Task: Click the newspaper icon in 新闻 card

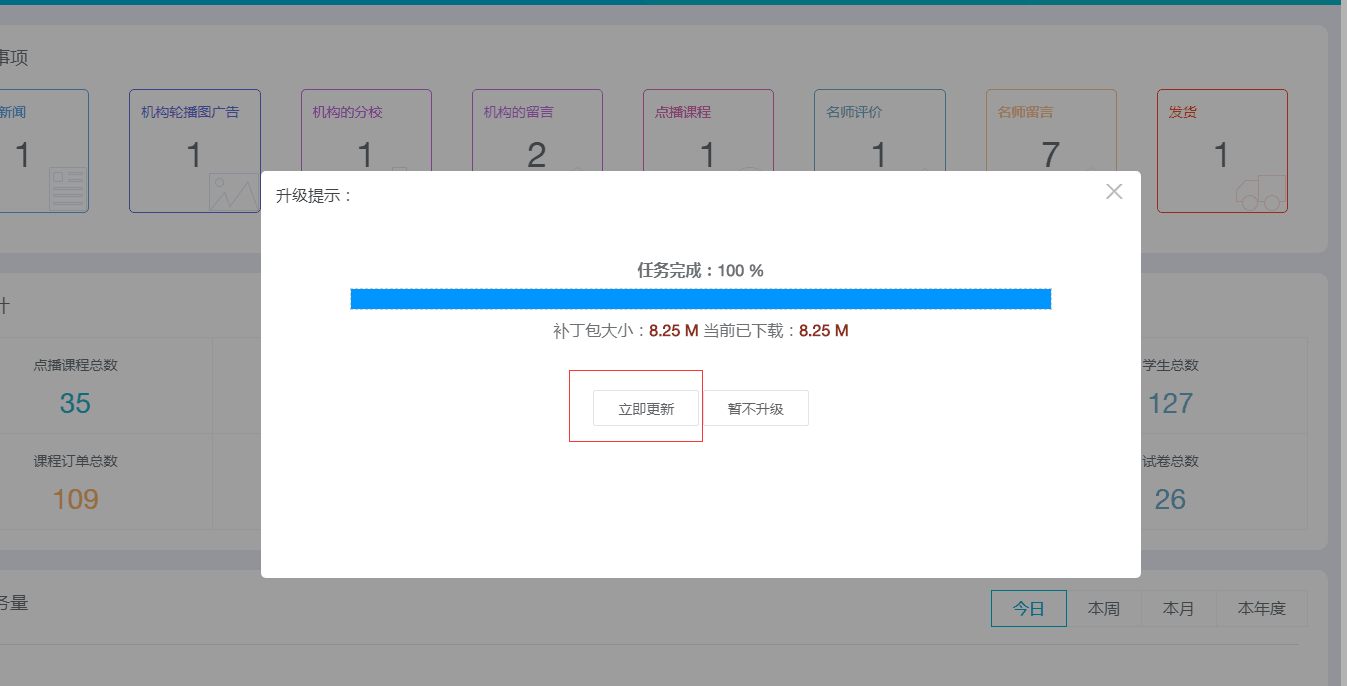Action: pos(68,188)
